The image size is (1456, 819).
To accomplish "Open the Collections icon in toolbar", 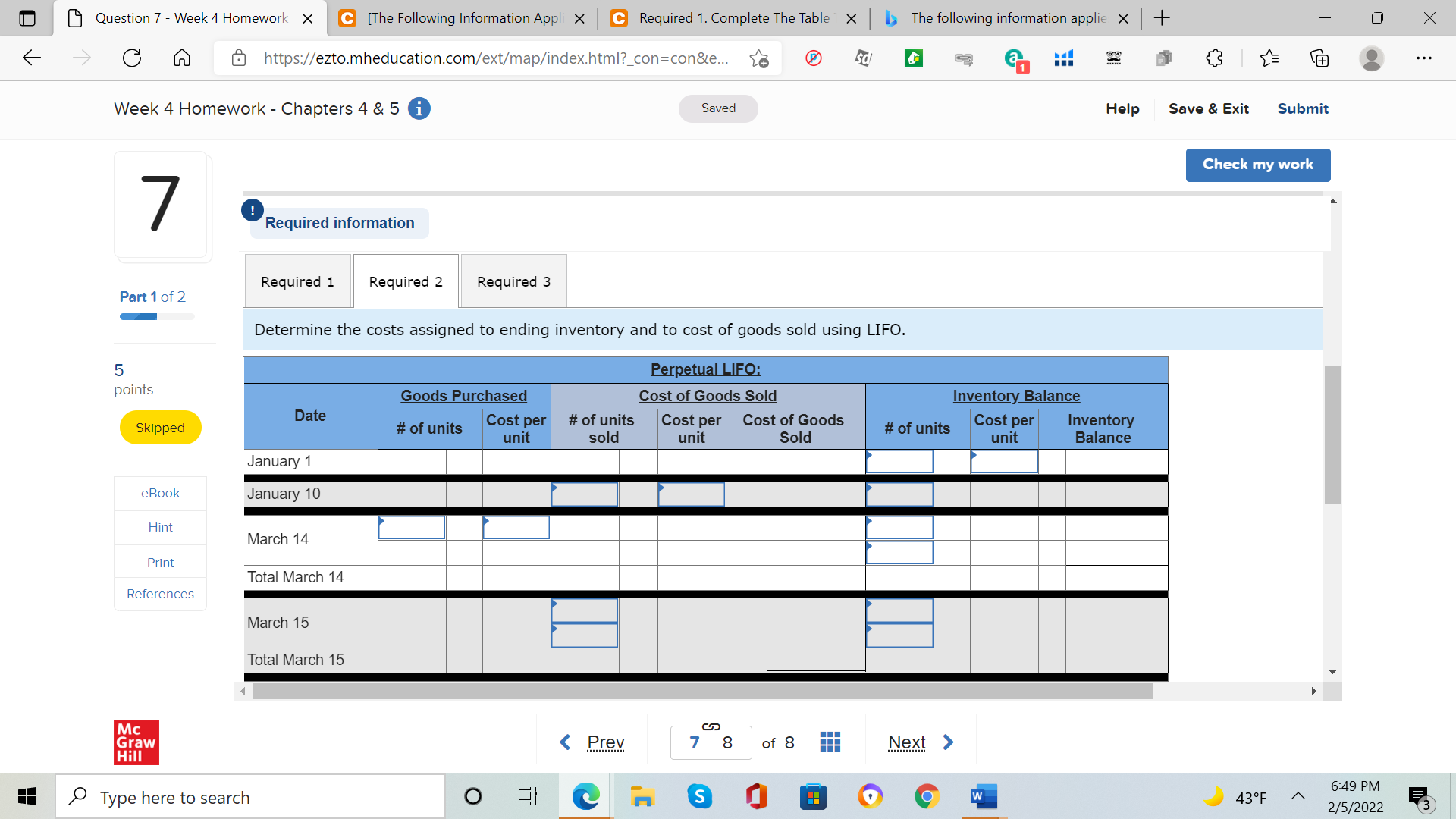I will coord(1319,58).
